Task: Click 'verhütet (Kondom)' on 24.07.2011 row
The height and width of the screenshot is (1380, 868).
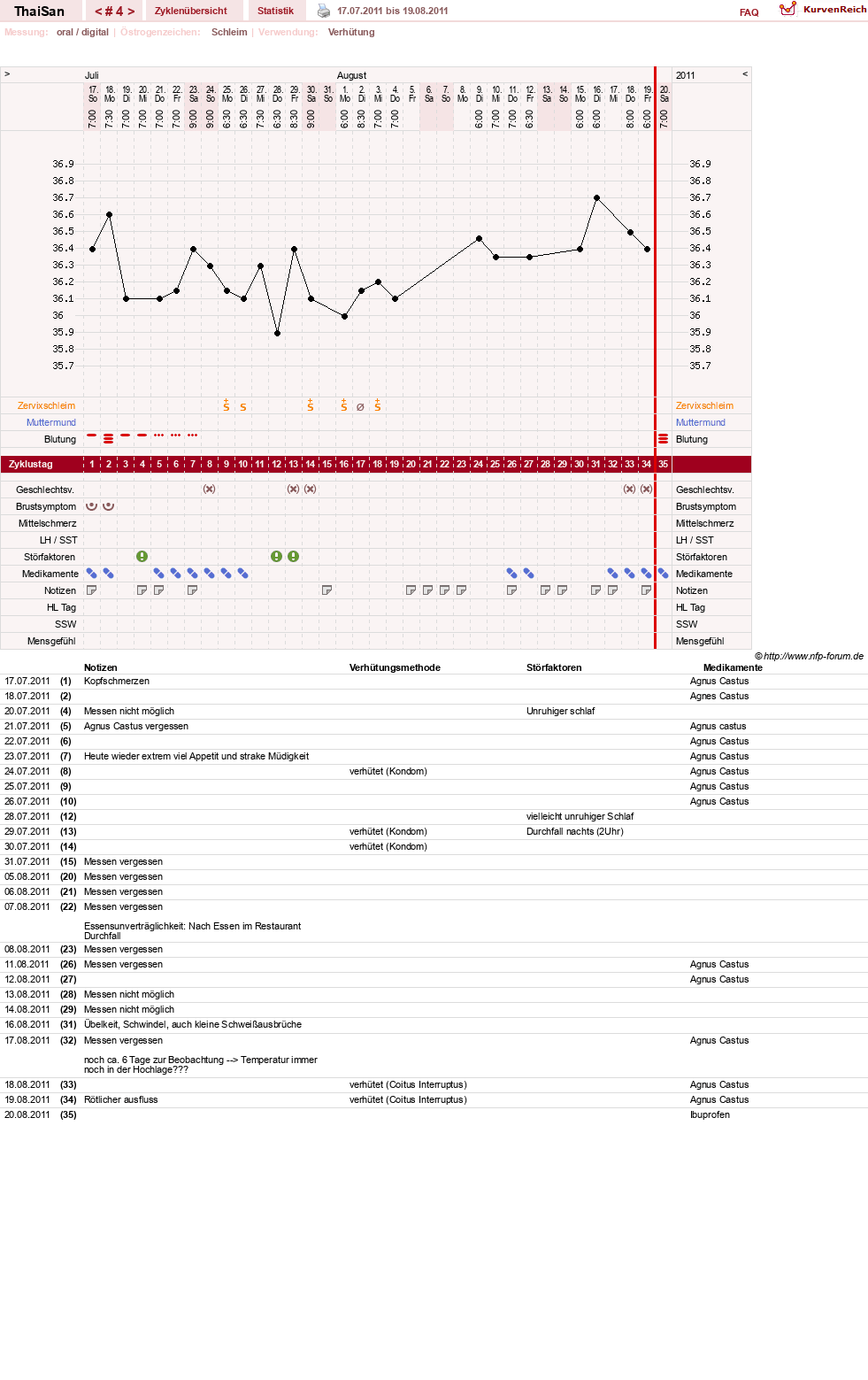Action: point(388,771)
